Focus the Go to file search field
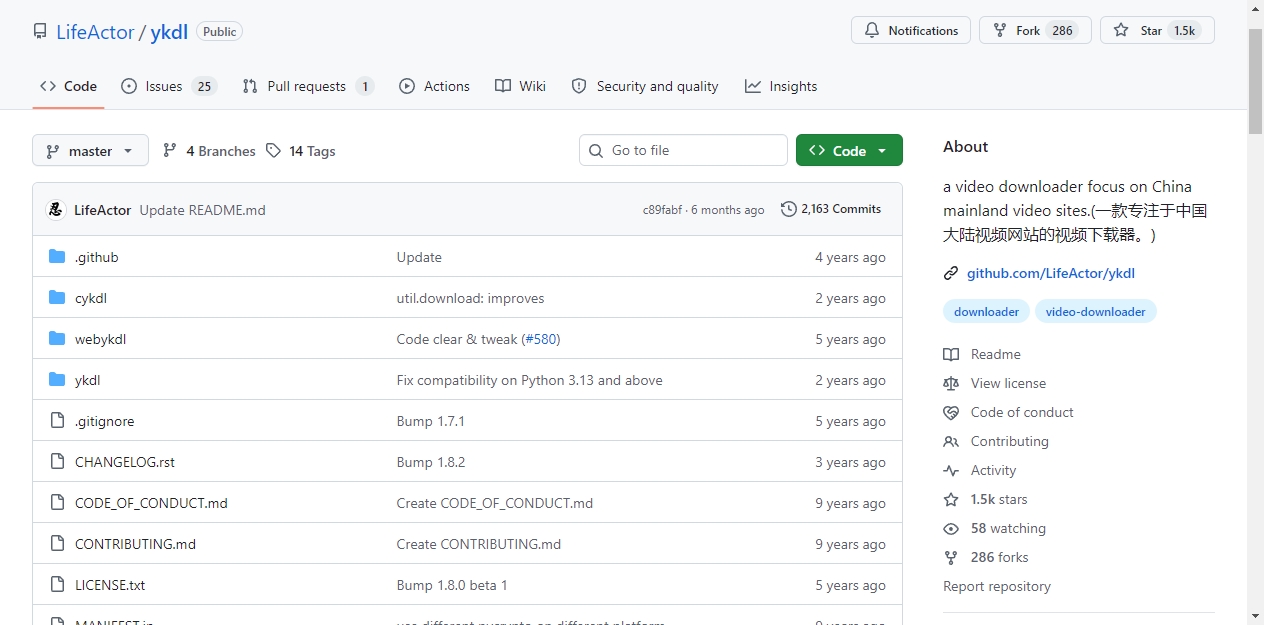The width and height of the screenshot is (1264, 625). click(683, 150)
